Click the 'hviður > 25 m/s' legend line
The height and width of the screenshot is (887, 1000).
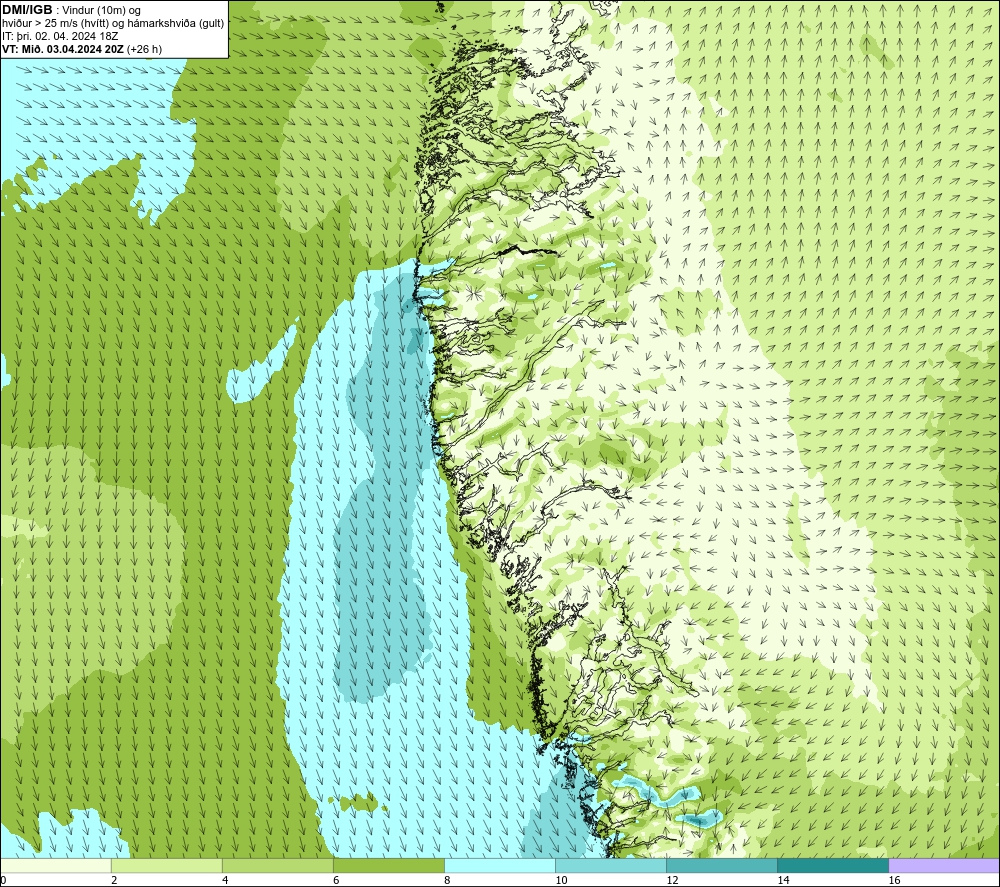114,24
